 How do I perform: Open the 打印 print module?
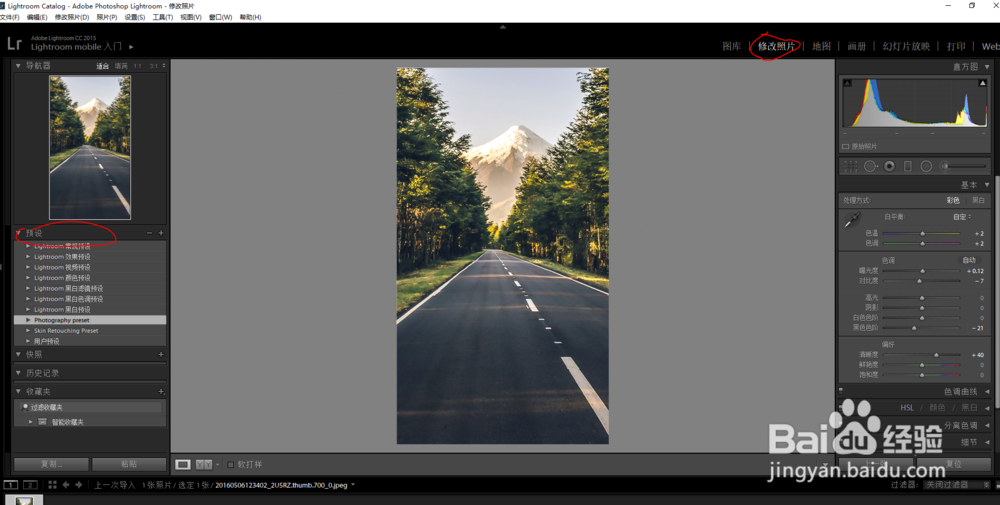(x=956, y=46)
